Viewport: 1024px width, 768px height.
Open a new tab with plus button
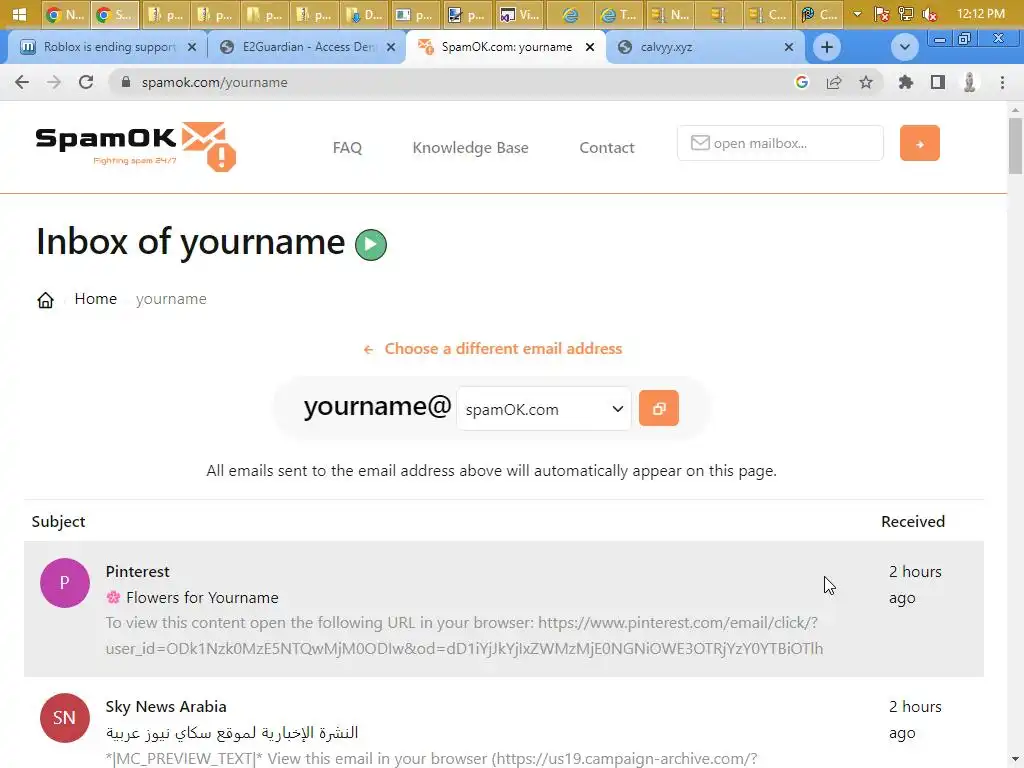827,47
